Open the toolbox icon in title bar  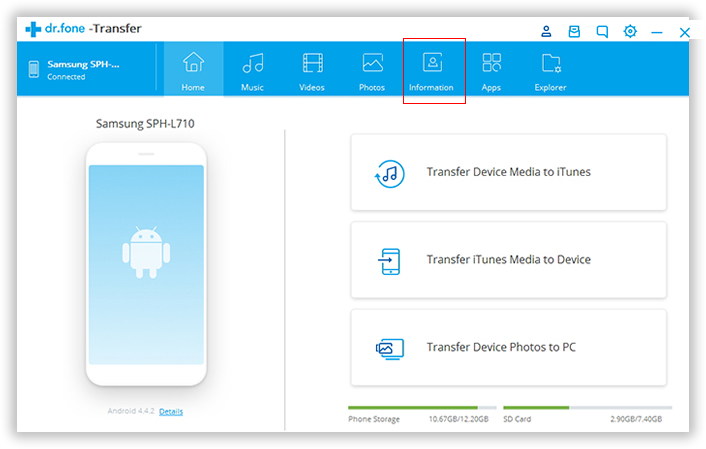(574, 31)
